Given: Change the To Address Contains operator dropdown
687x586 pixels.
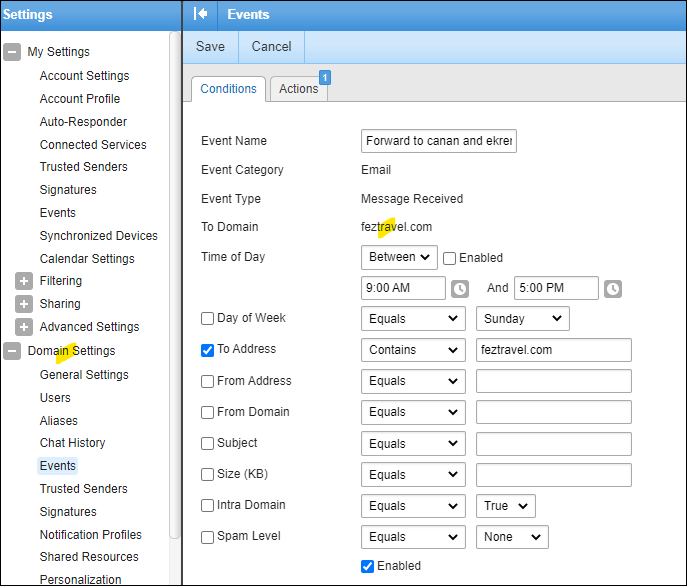Looking at the screenshot, I should [413, 350].
